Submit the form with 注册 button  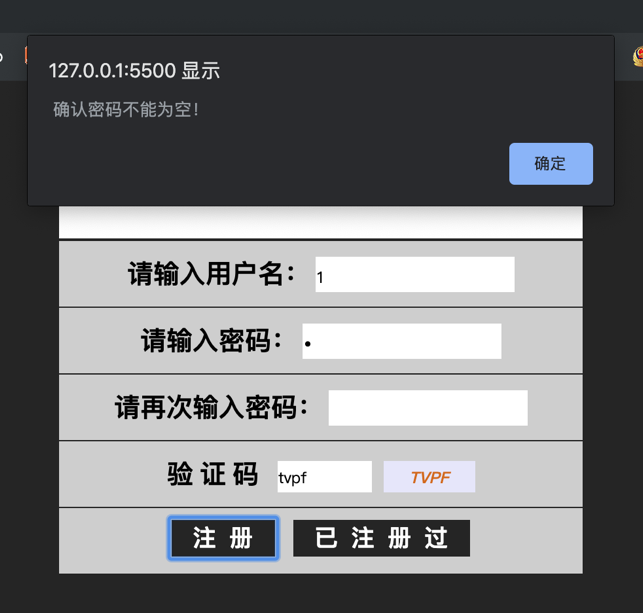(x=223, y=538)
